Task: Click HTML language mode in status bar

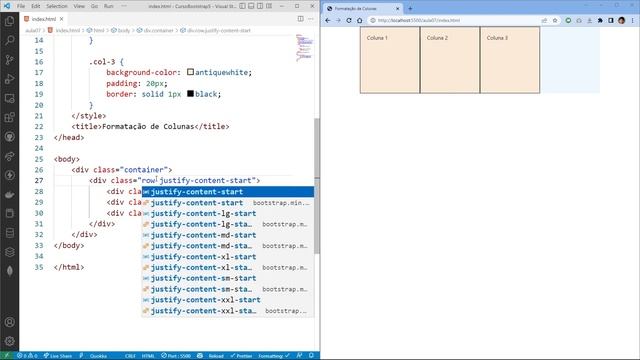Action: pyautogui.click(x=148, y=356)
